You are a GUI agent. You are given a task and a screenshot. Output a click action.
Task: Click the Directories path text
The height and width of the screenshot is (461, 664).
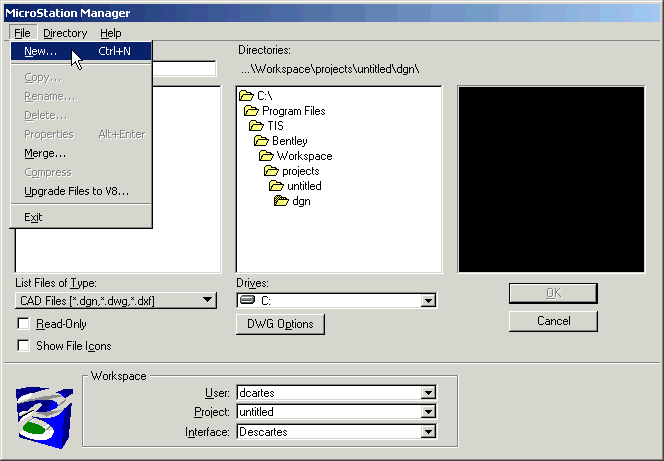(x=330, y=69)
